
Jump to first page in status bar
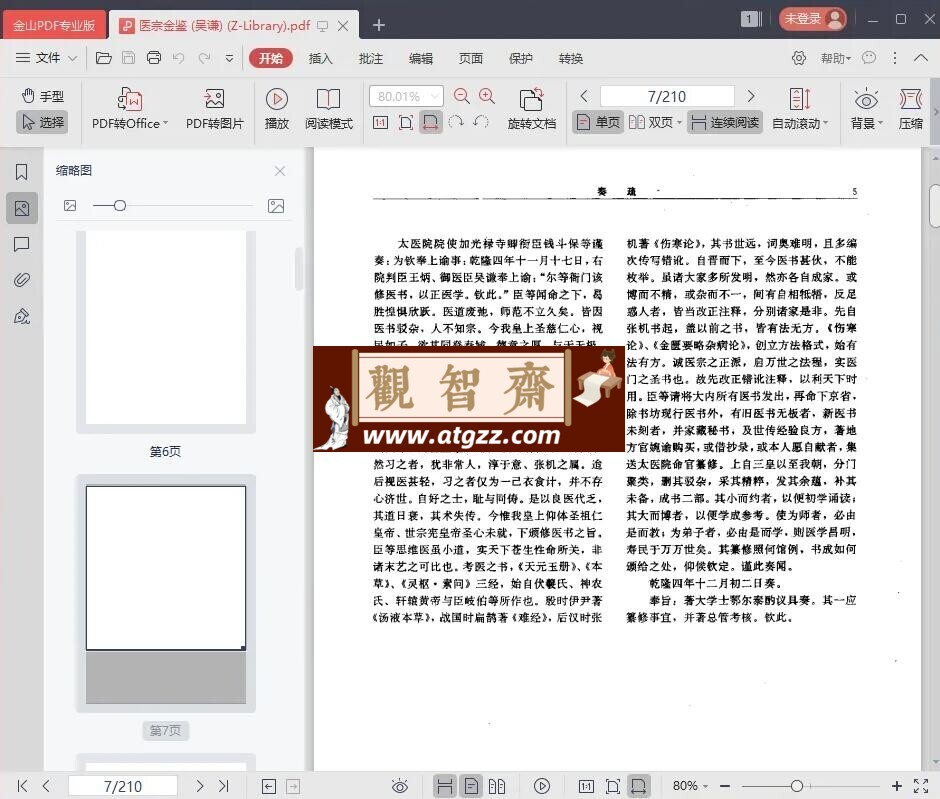(22, 786)
